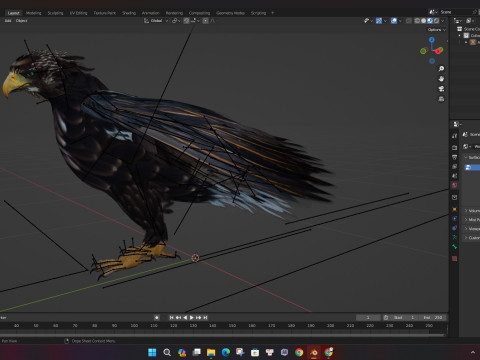480x360 pixels.
Task: Switch to the Compositing workspace tab
Action: (199, 13)
